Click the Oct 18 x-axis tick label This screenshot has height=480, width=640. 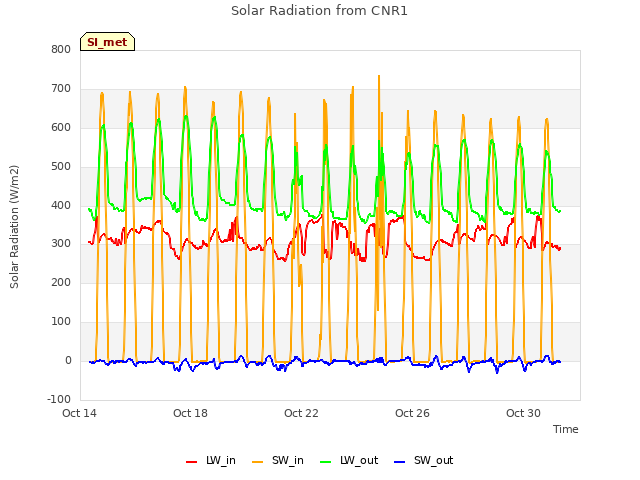(x=190, y=413)
